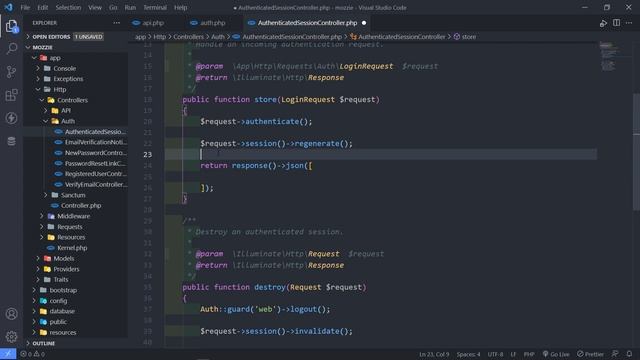The height and width of the screenshot is (360, 640).
Task: Open the File menu
Action: pyautogui.click(x=25, y=7)
